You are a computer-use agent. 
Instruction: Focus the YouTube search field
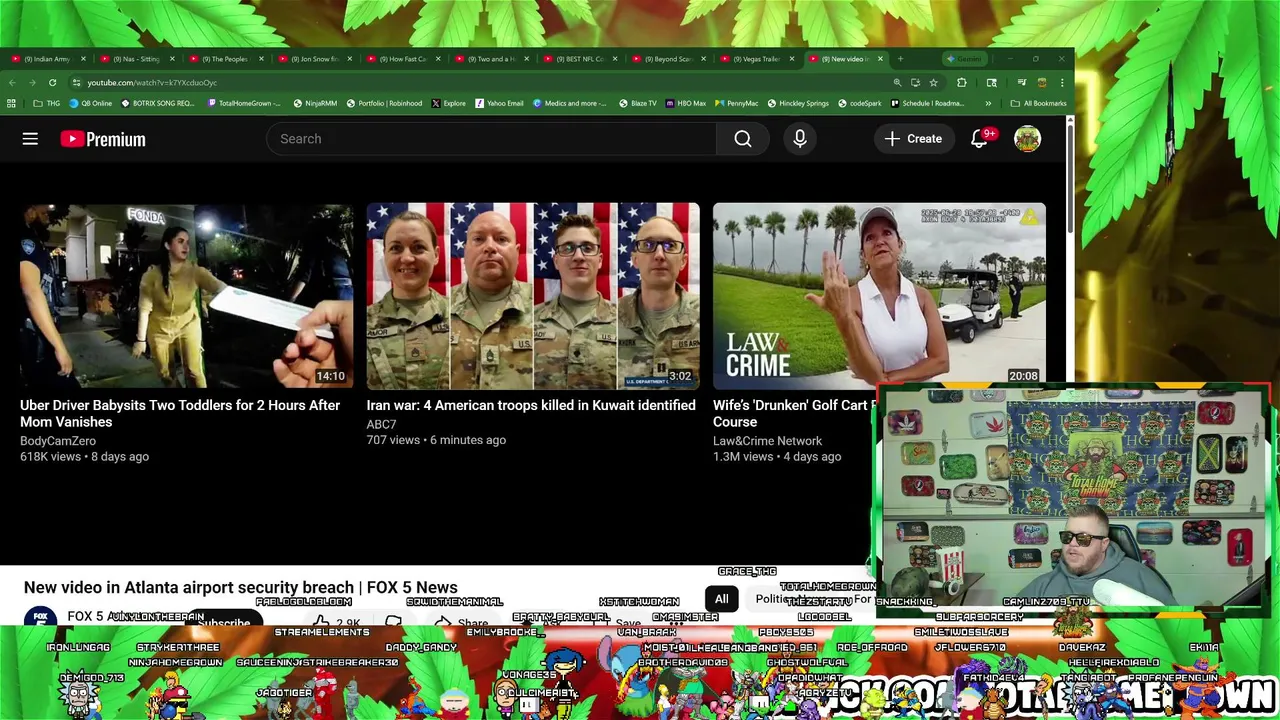(491, 139)
